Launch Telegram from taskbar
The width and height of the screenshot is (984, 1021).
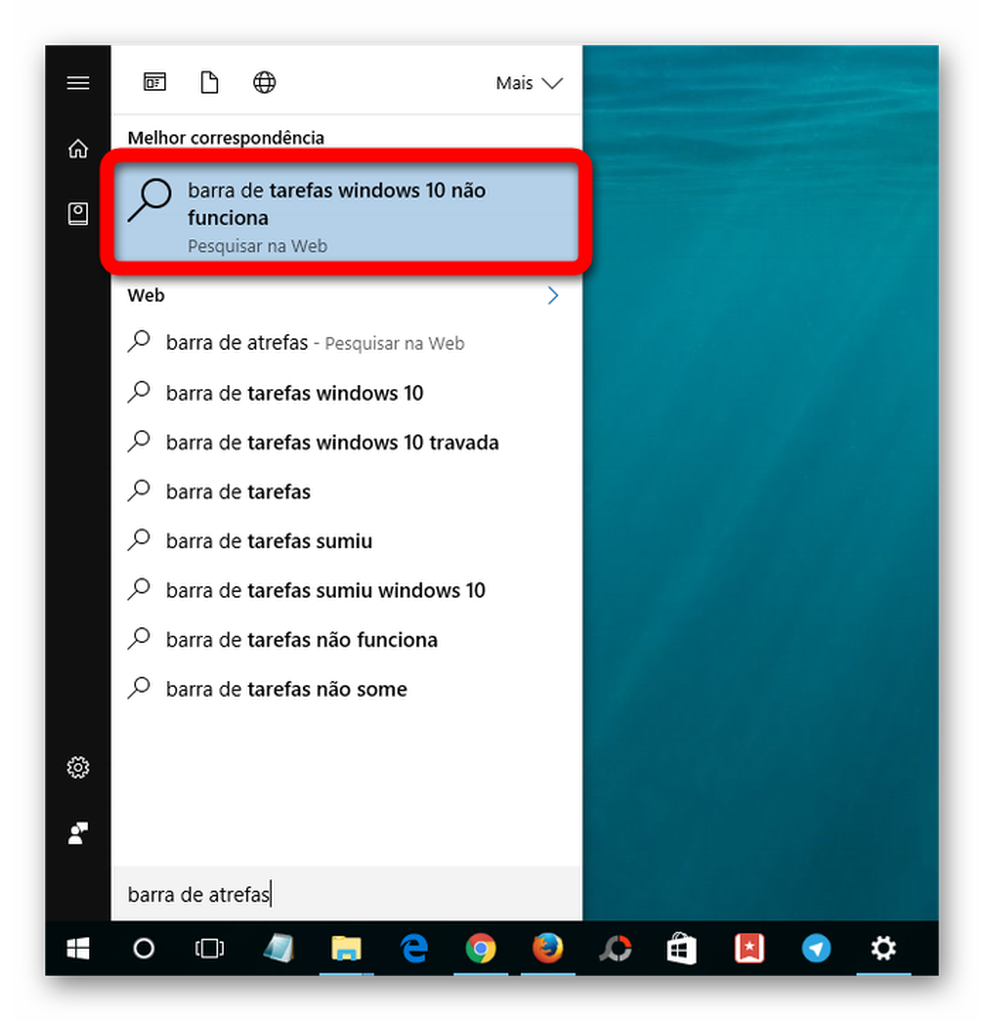(816, 949)
